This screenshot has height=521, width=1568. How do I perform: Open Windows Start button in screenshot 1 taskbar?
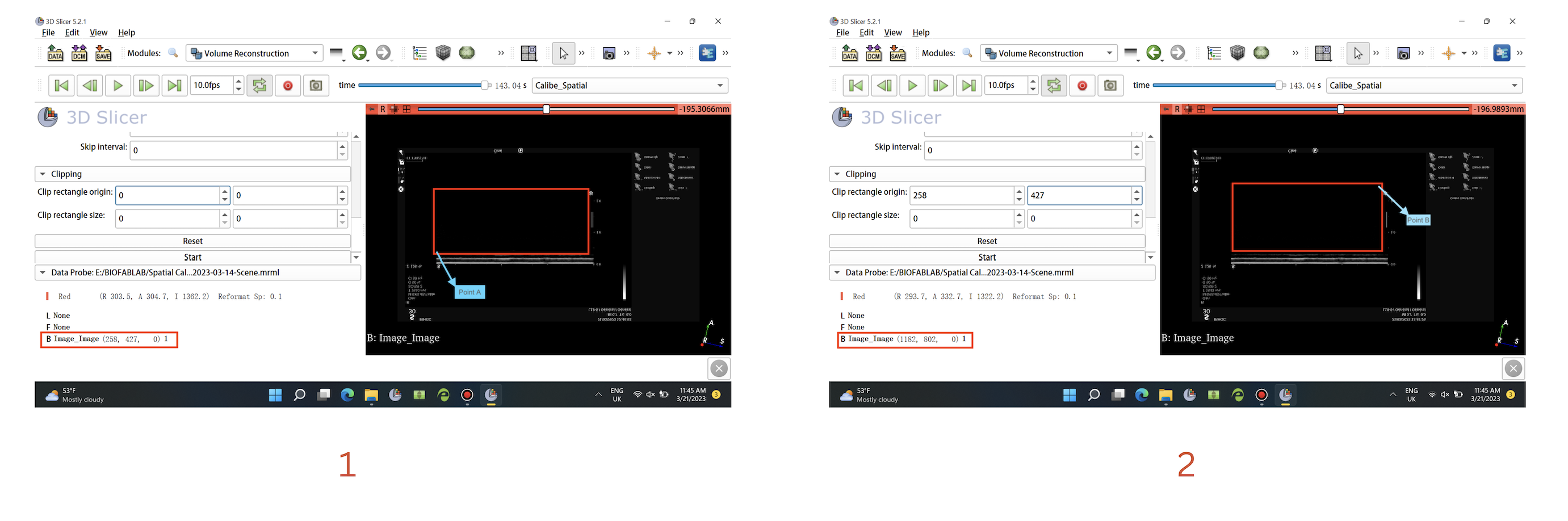[x=275, y=396]
